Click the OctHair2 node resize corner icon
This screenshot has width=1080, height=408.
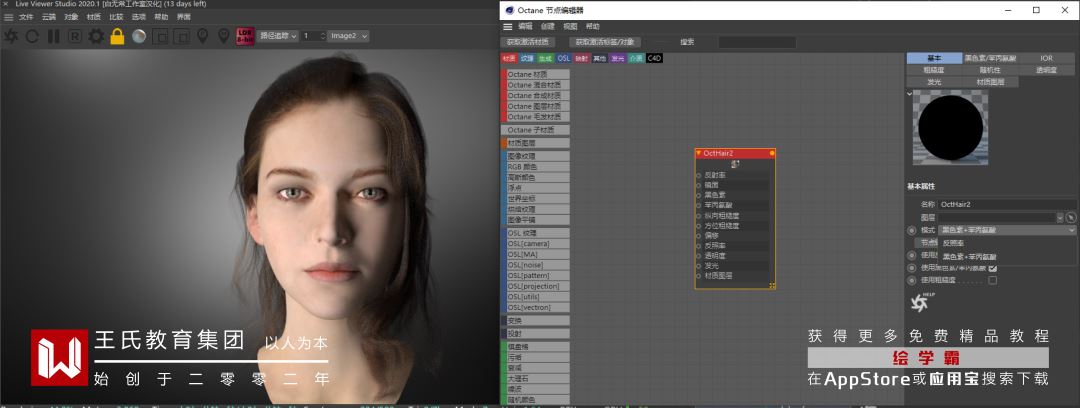772,285
